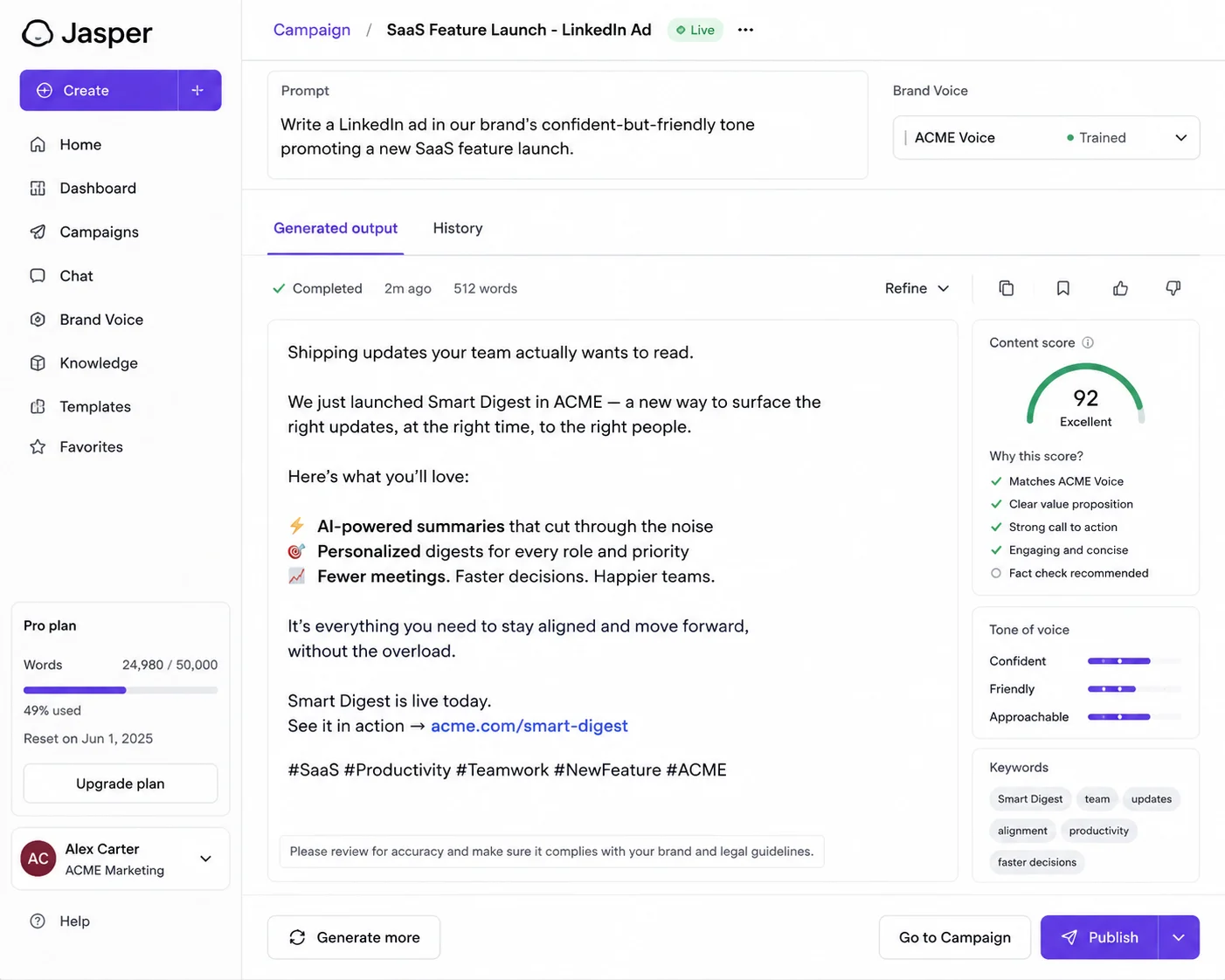
Task: Click the Live status badge
Action: 696,30
